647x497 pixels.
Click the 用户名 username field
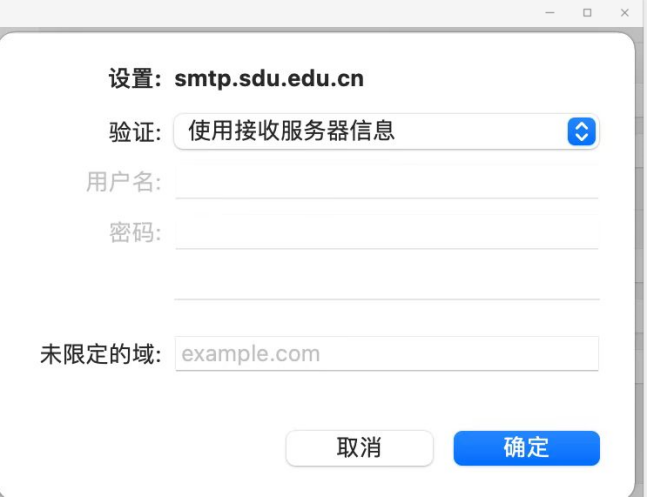[387, 182]
